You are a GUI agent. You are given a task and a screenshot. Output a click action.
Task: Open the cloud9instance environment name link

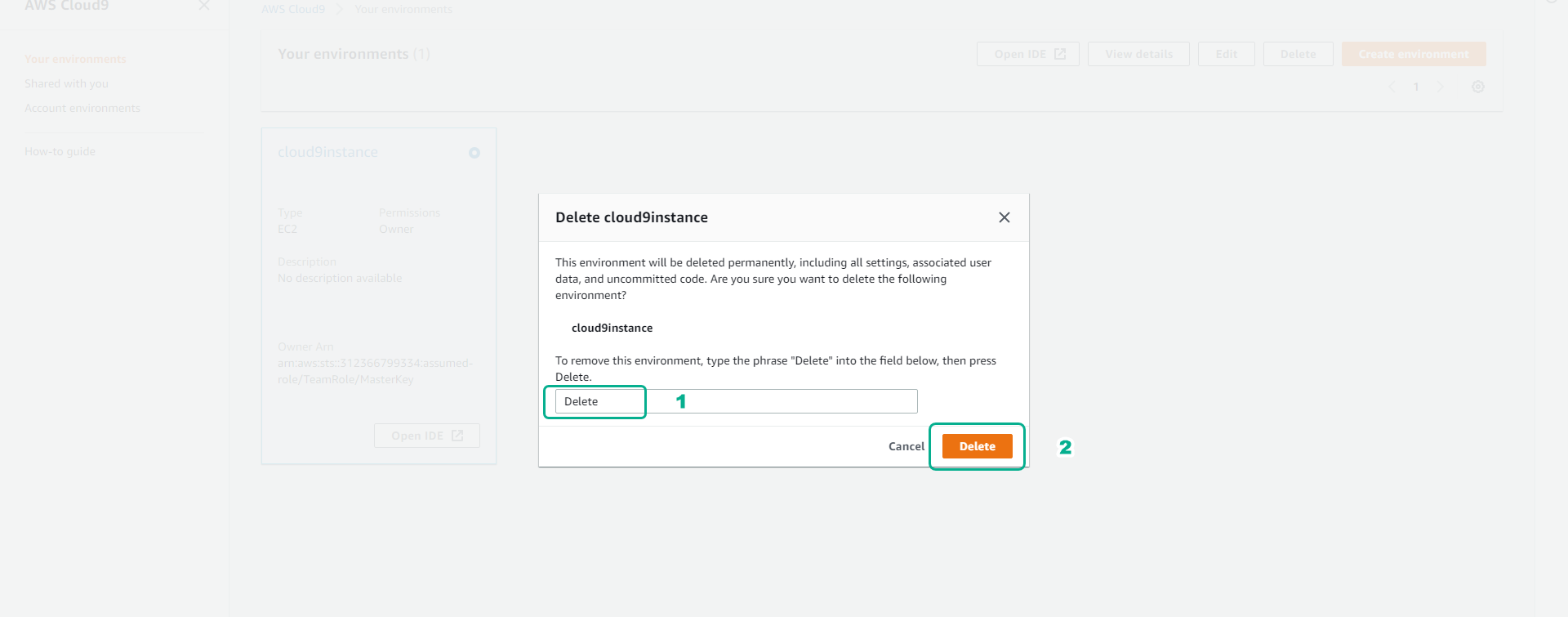click(x=327, y=152)
